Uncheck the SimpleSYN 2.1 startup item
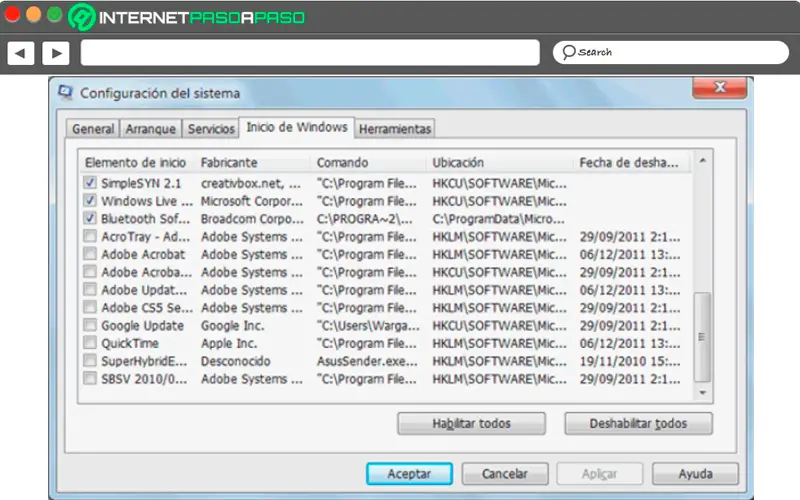The image size is (800, 500). point(90,183)
